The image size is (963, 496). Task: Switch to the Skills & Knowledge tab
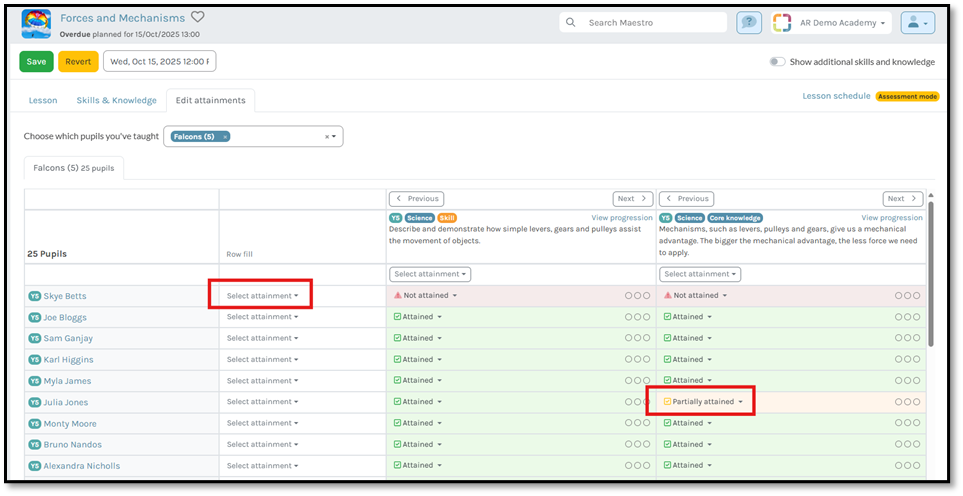click(x=116, y=100)
